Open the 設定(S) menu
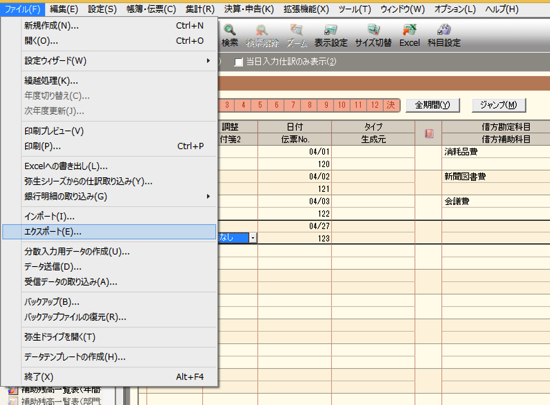The height and width of the screenshot is (405, 550). [102, 9]
